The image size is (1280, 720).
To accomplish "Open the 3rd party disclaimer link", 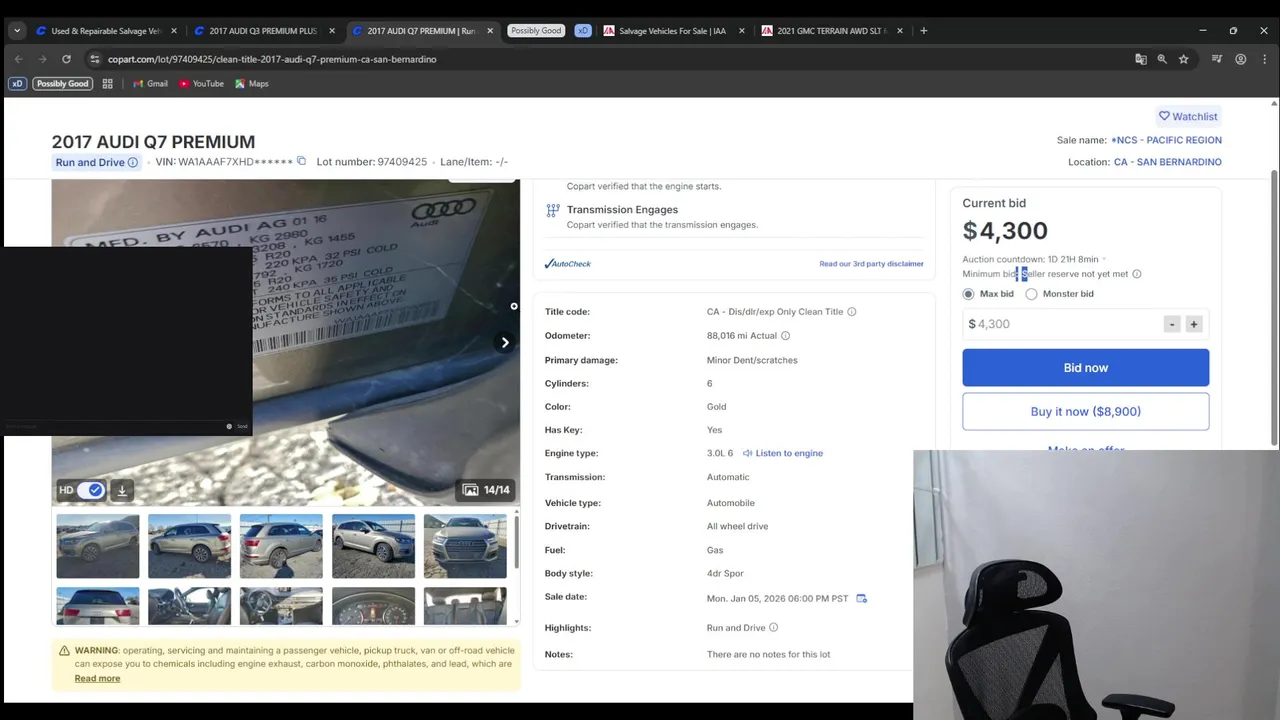I will [x=871, y=264].
